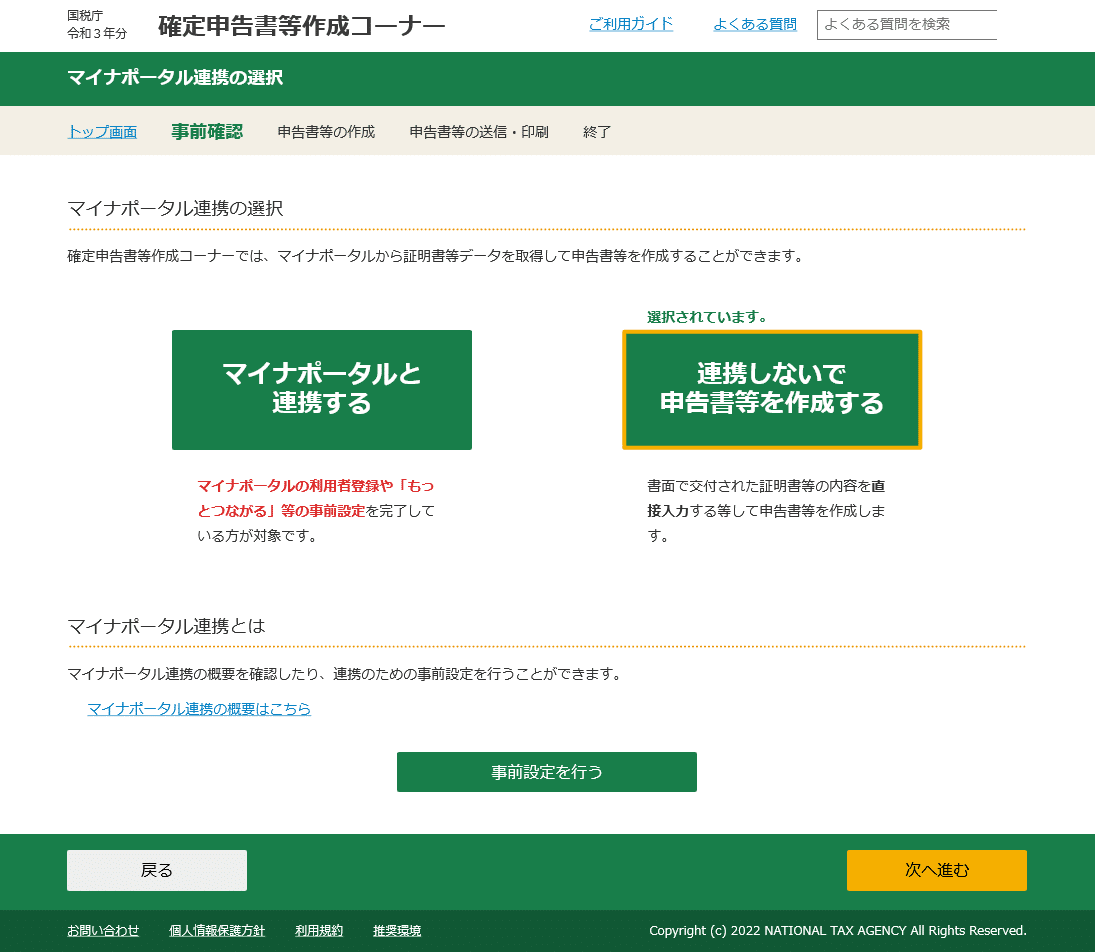Select the 終了 step tab
The height and width of the screenshot is (952, 1095).
[x=596, y=130]
